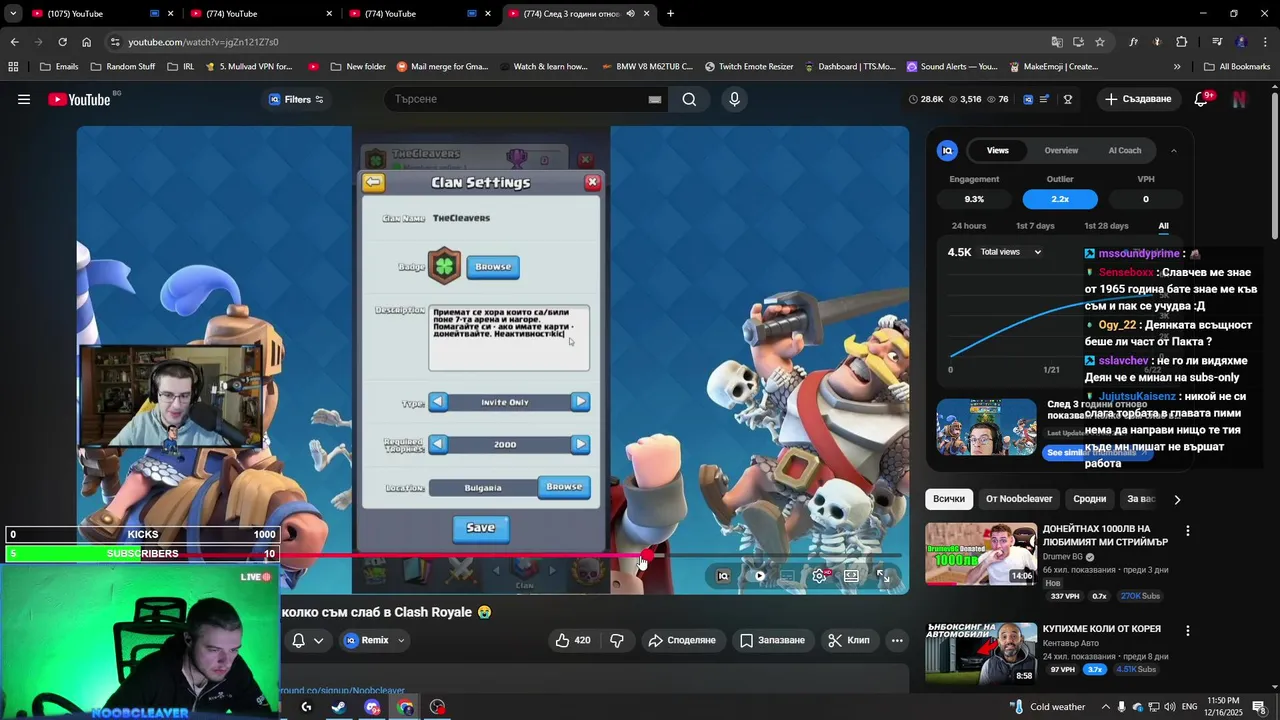Click the page vertical scrollbar
The height and width of the screenshot is (720, 1280).
[1274, 165]
